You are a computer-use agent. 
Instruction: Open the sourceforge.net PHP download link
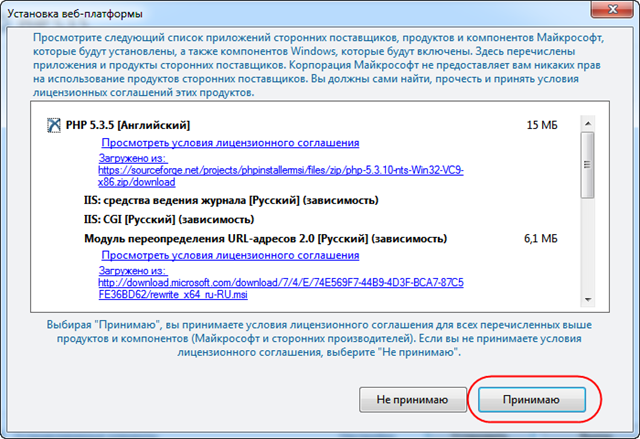(281, 176)
